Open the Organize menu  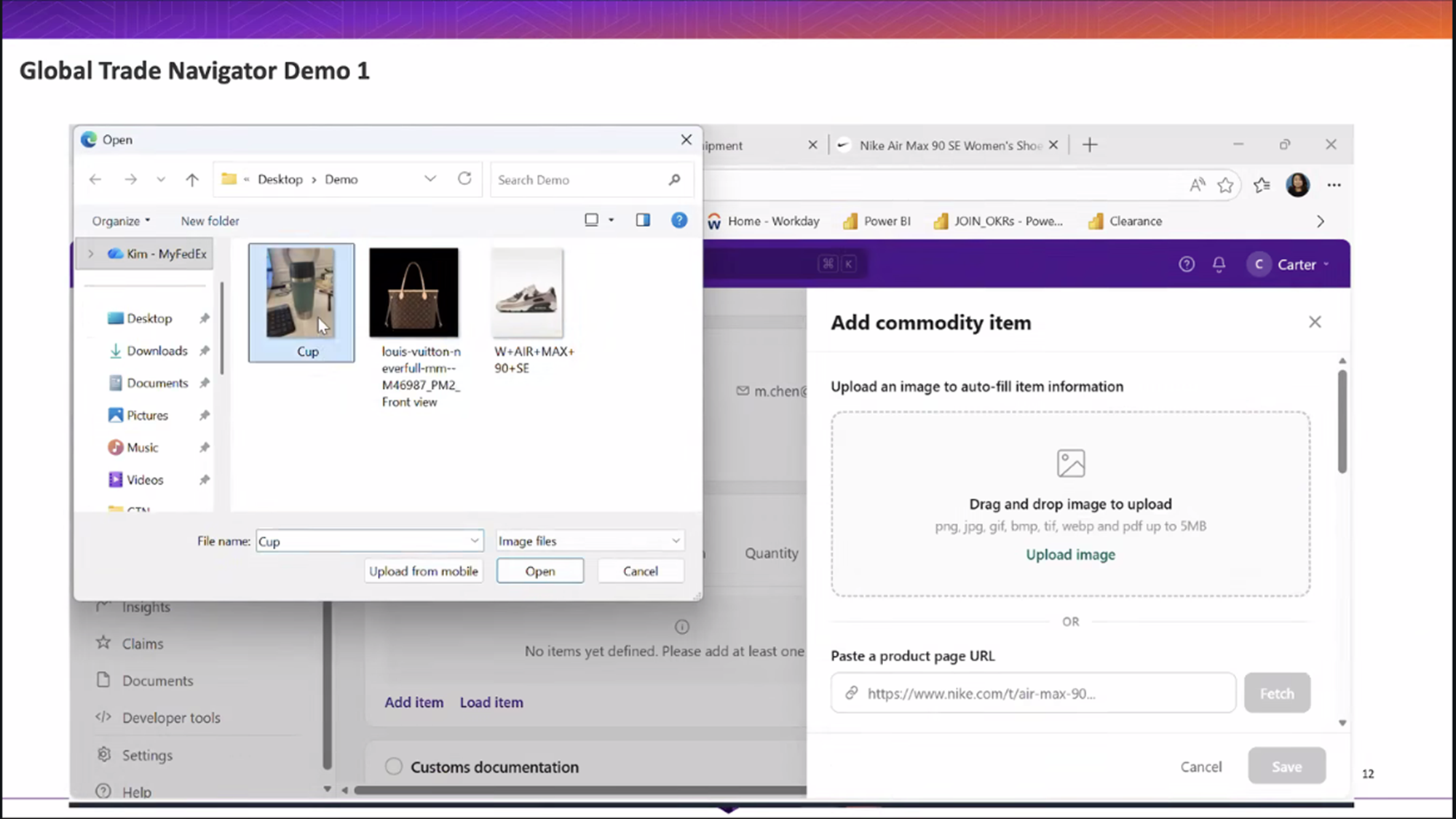(121, 221)
